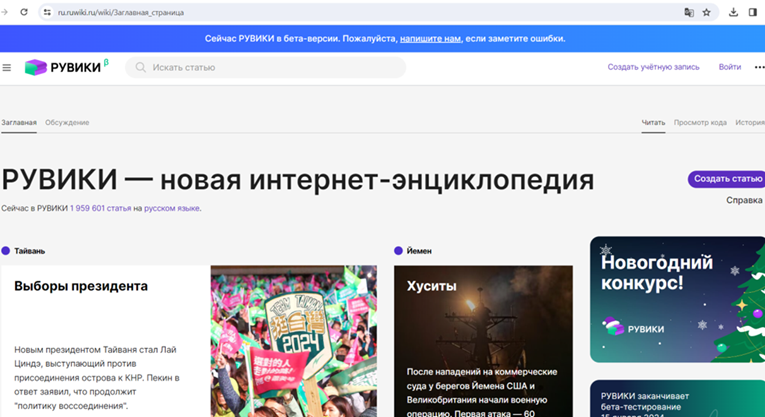This screenshot has height=417, width=765.
Task: Open the Выборы президента article heading
Action: (81, 286)
